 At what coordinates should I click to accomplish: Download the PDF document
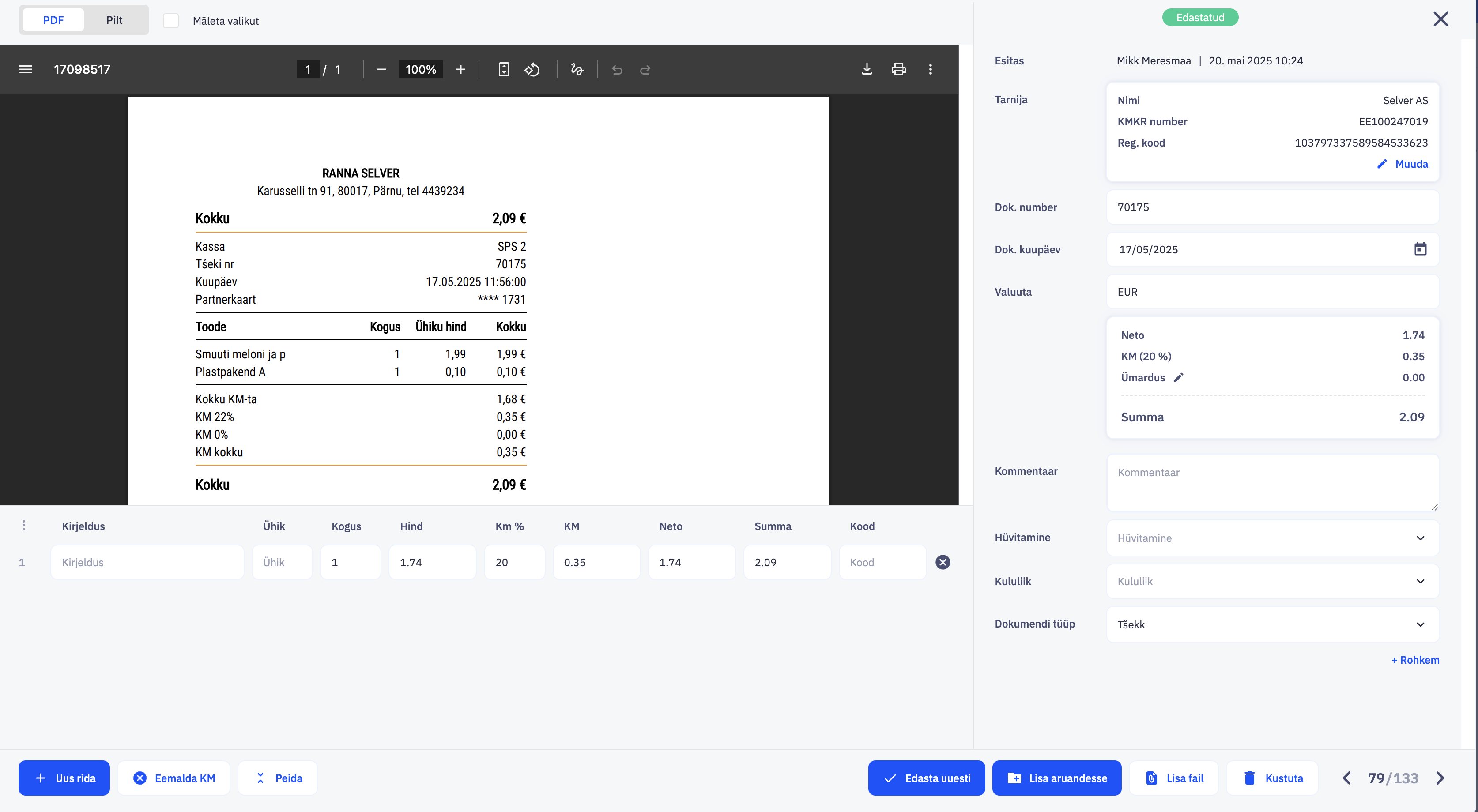point(867,69)
